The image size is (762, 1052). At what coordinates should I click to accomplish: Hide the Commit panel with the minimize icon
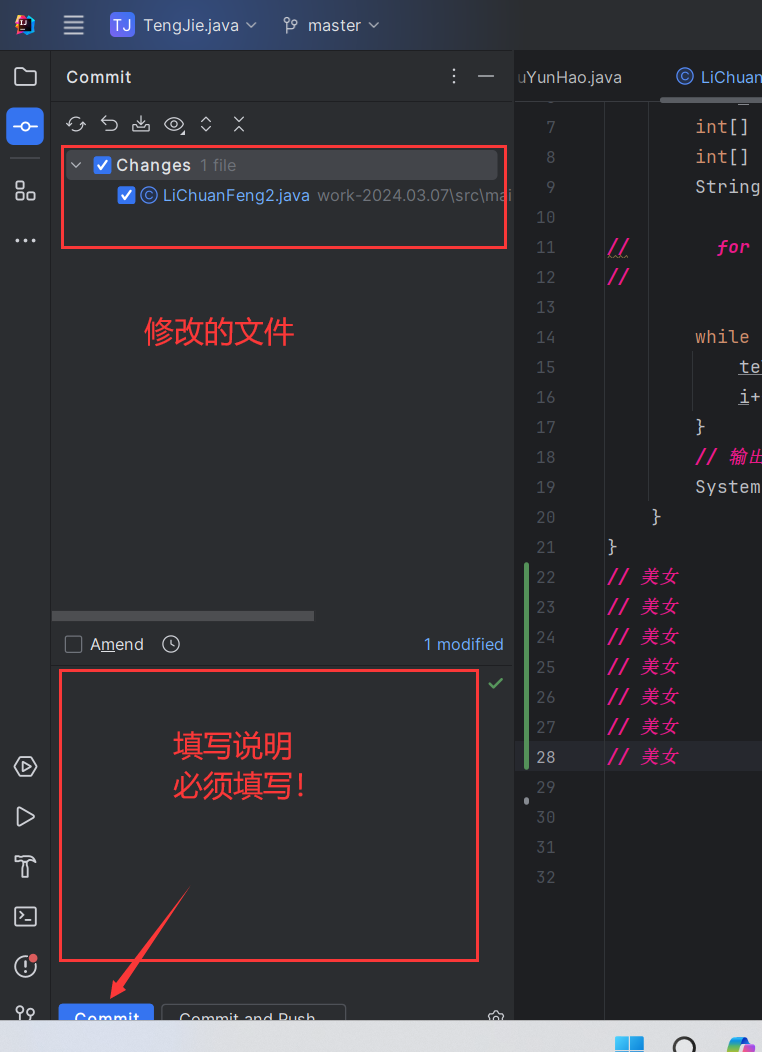pyautogui.click(x=486, y=76)
